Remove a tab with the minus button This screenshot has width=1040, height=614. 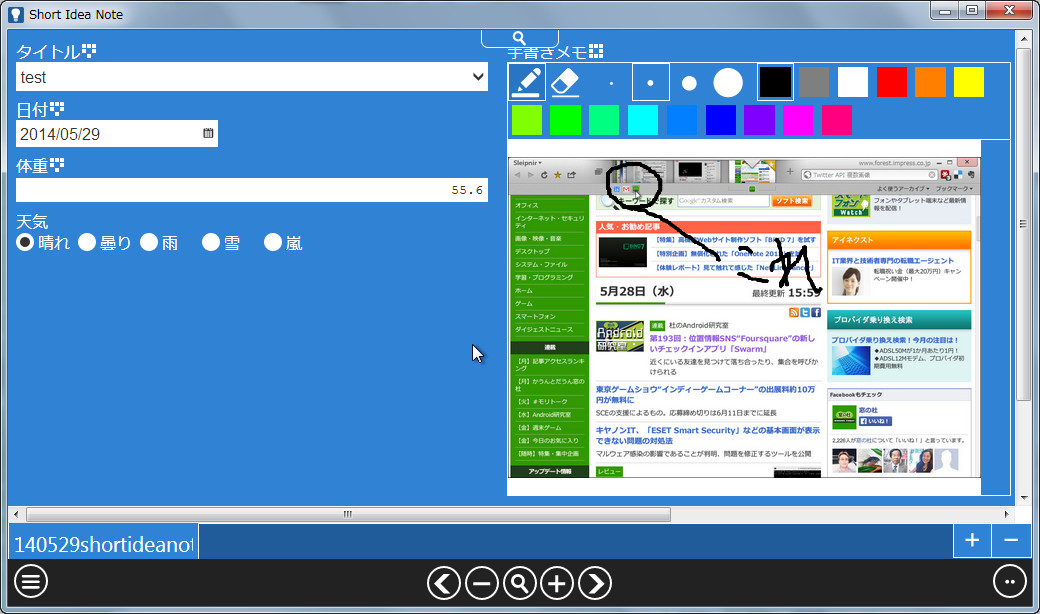(1011, 540)
